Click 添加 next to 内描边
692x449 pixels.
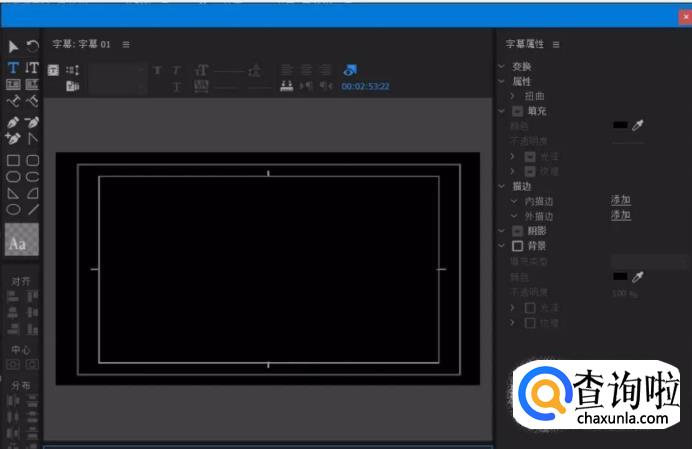tap(621, 200)
